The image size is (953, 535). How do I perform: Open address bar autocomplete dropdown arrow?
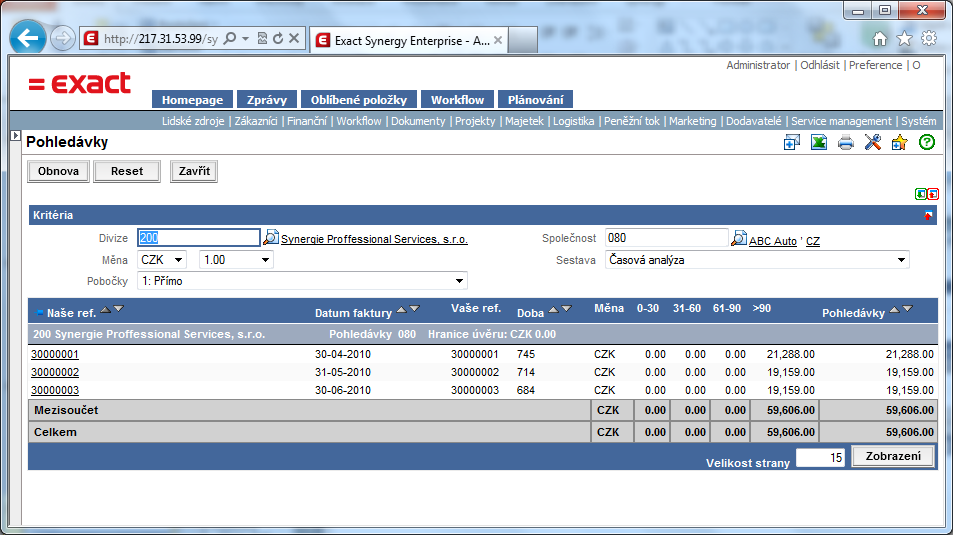[246, 38]
